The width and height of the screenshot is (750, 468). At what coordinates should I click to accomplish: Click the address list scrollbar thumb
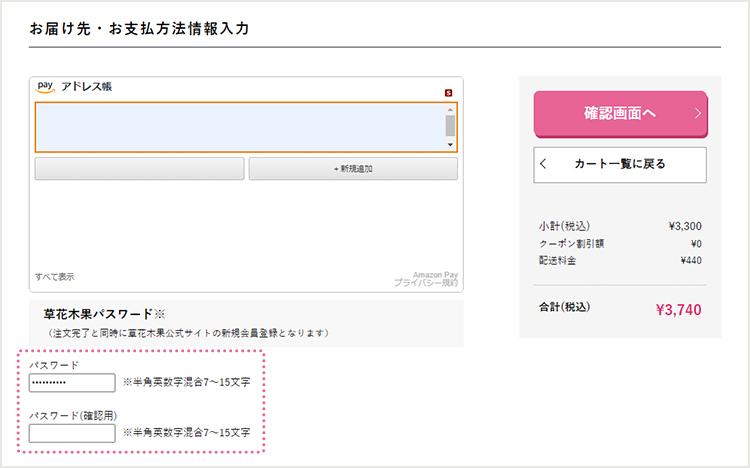(x=450, y=126)
